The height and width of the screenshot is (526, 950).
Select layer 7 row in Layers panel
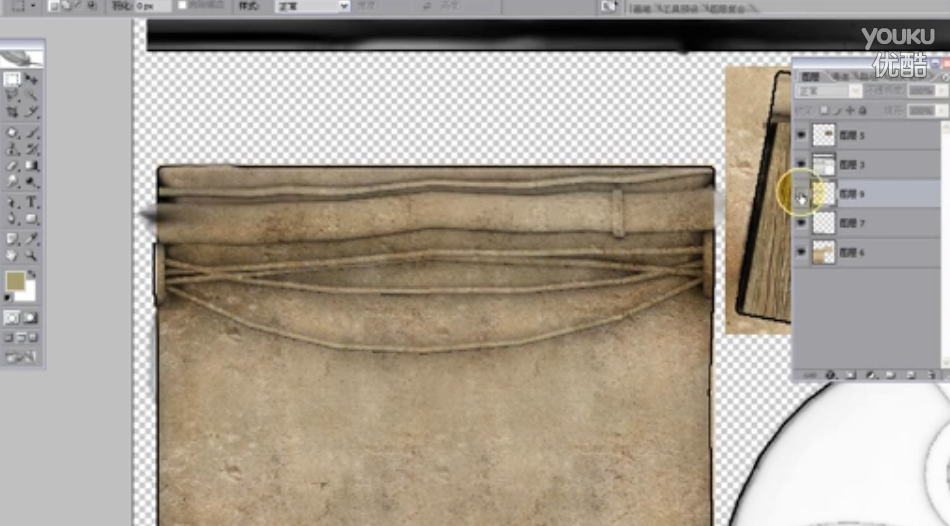click(867, 223)
